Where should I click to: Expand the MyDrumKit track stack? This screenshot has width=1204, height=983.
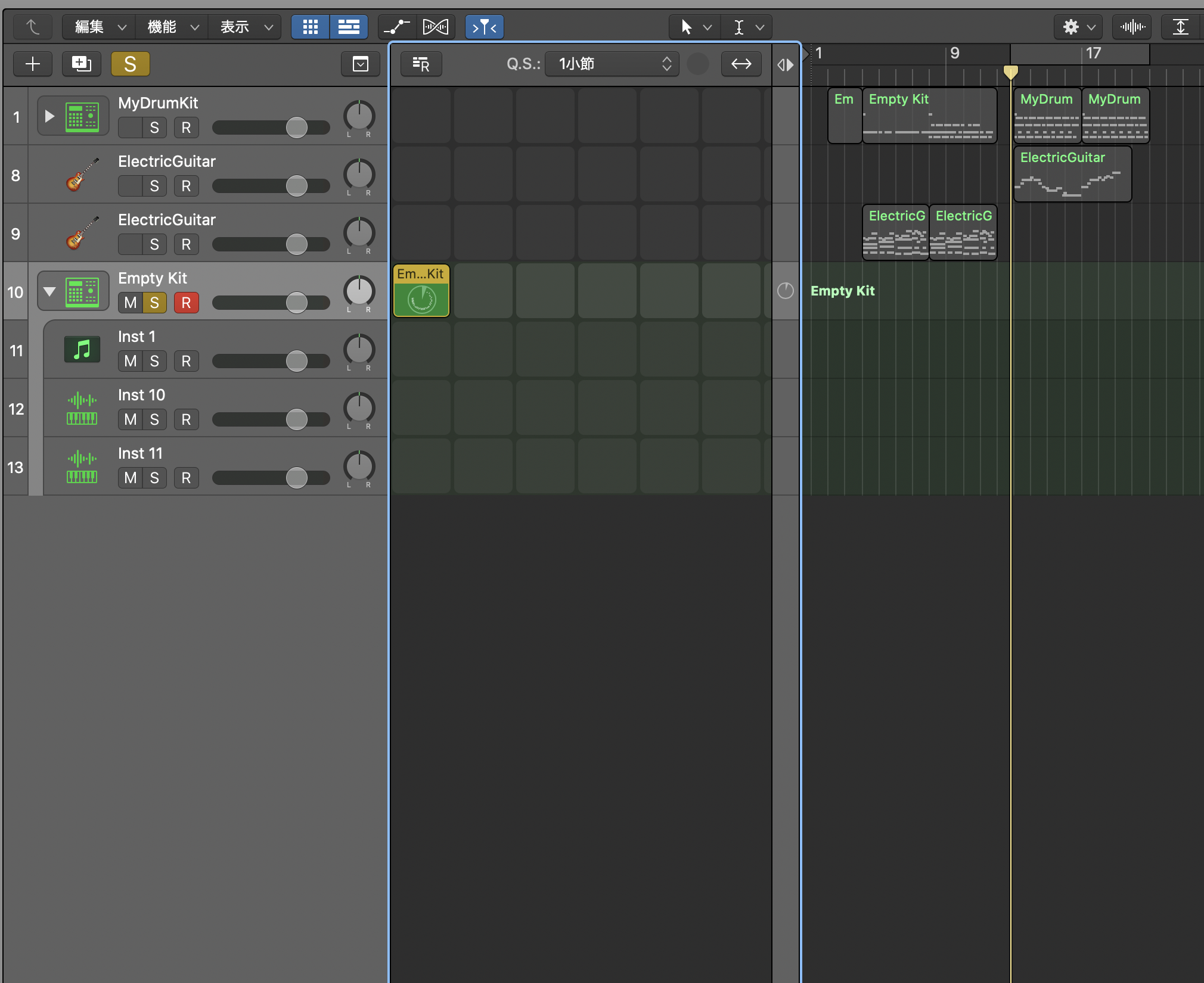(49, 116)
